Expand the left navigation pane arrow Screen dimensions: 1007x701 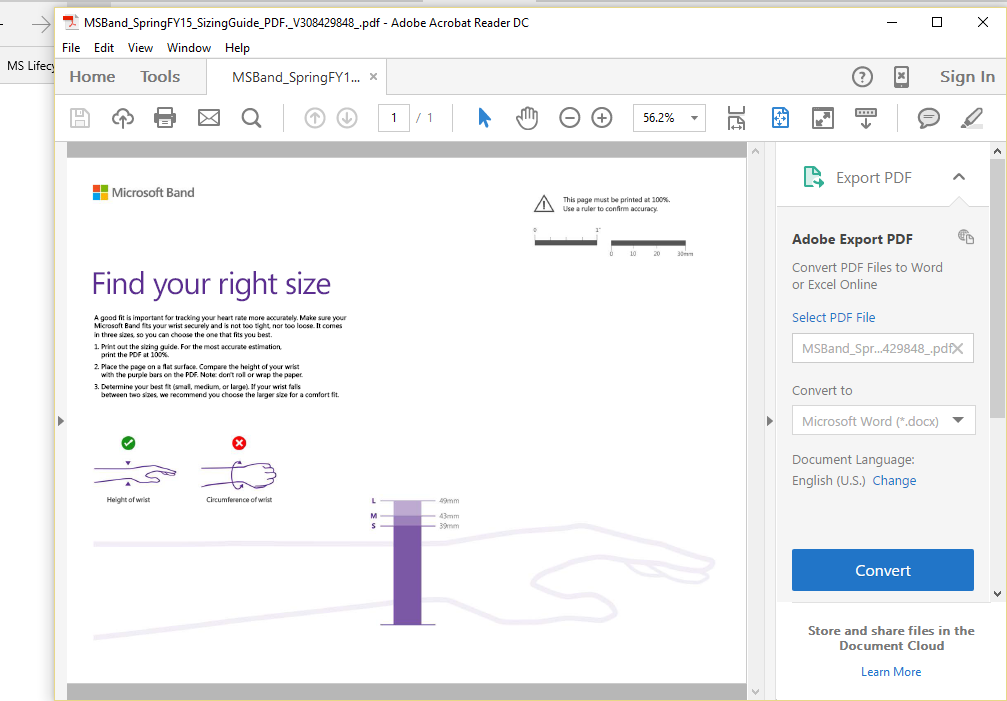[x=61, y=421]
